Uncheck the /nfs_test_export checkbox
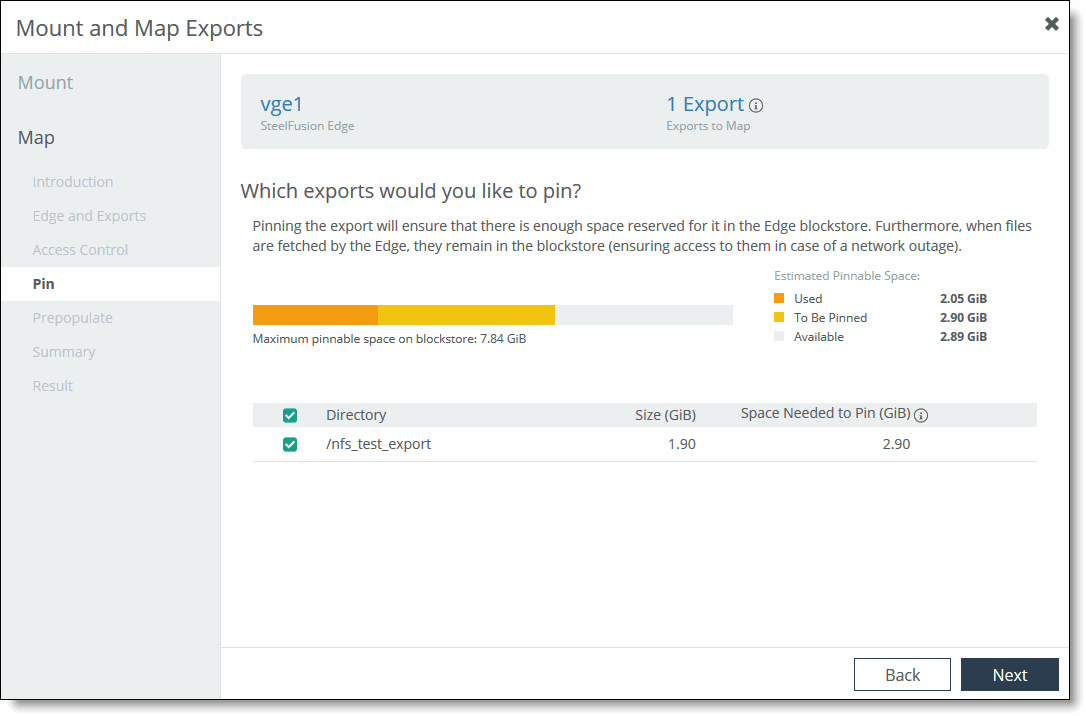This screenshot has width=1086, height=716. [290, 445]
